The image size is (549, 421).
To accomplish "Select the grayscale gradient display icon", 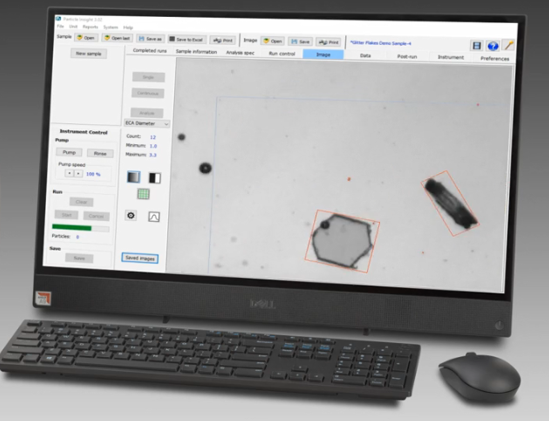I will click(x=133, y=177).
